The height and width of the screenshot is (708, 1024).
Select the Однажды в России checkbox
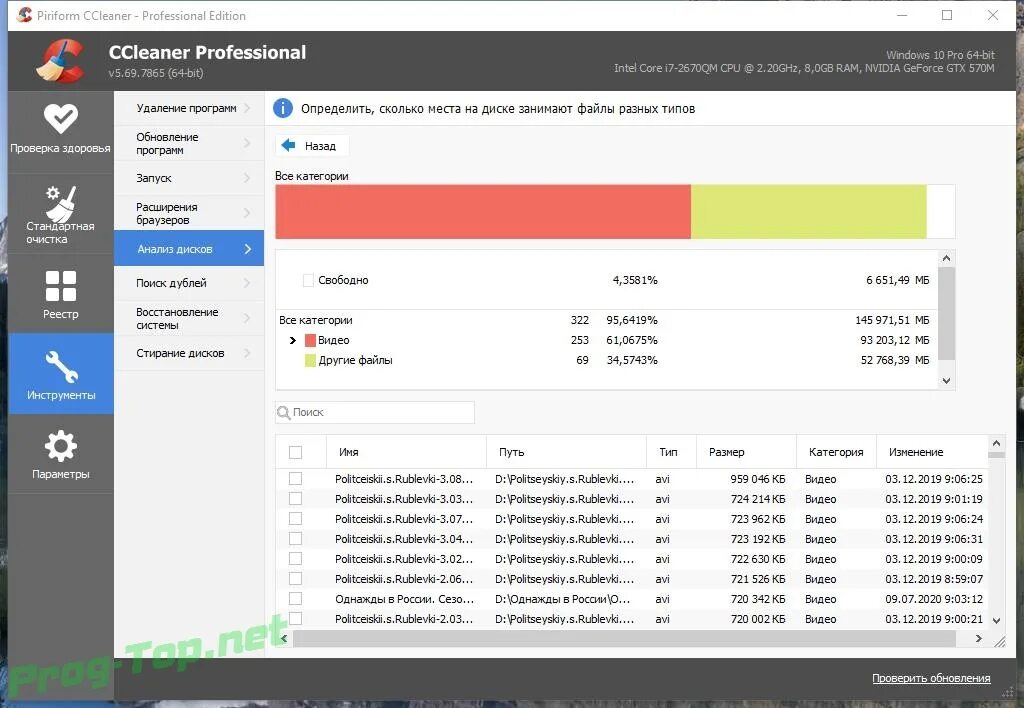(296, 598)
